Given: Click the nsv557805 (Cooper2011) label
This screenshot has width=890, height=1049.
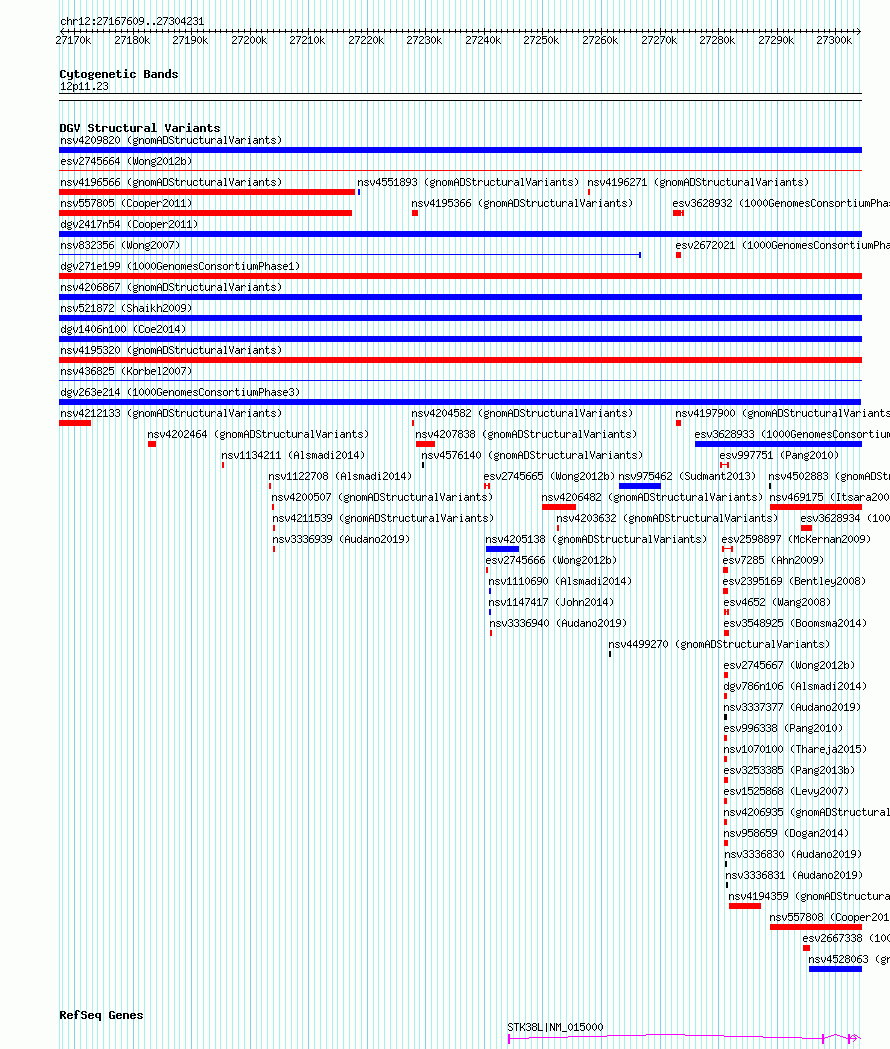Looking at the screenshot, I should point(126,203).
